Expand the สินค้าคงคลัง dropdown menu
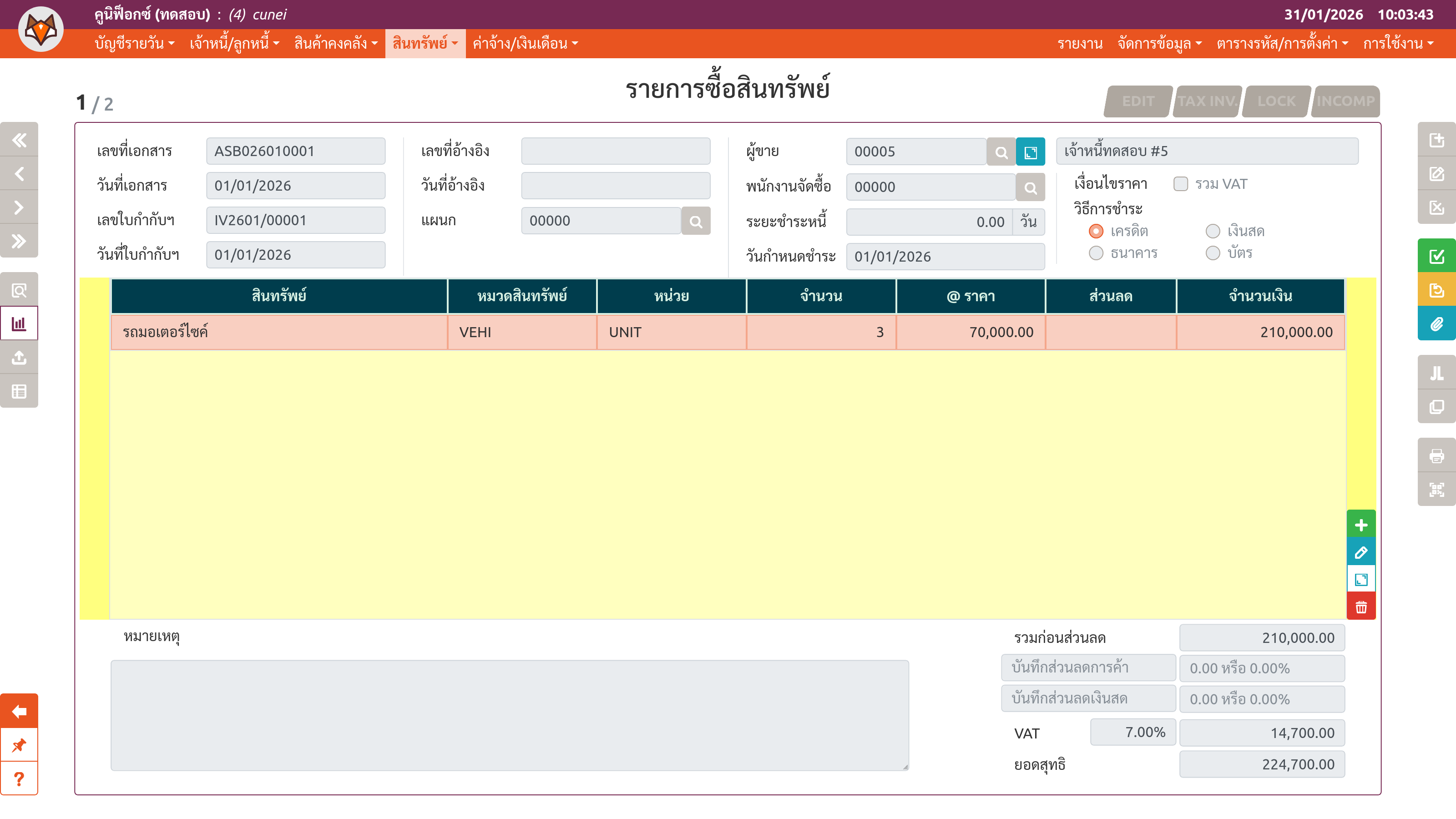This screenshot has height=819, width=1456. (x=335, y=44)
